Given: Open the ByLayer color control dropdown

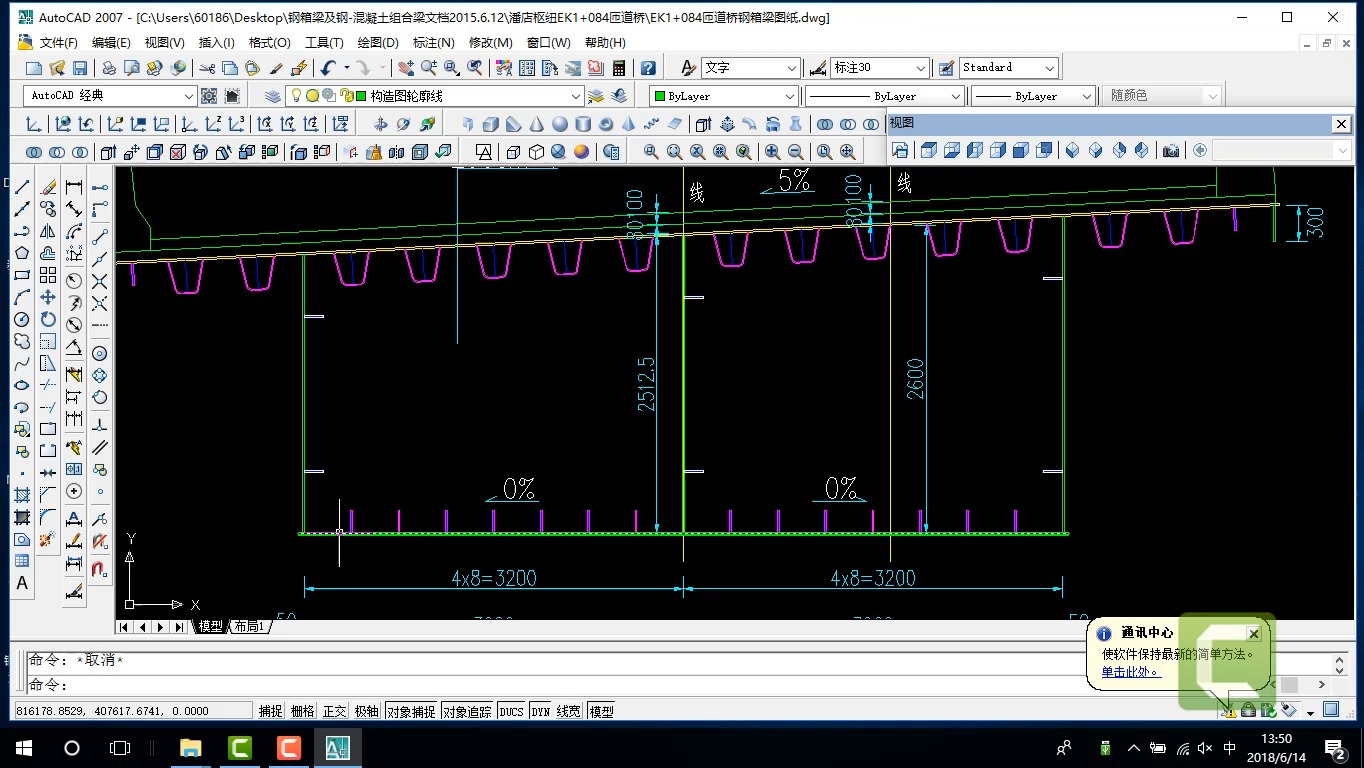Looking at the screenshot, I should [x=790, y=96].
